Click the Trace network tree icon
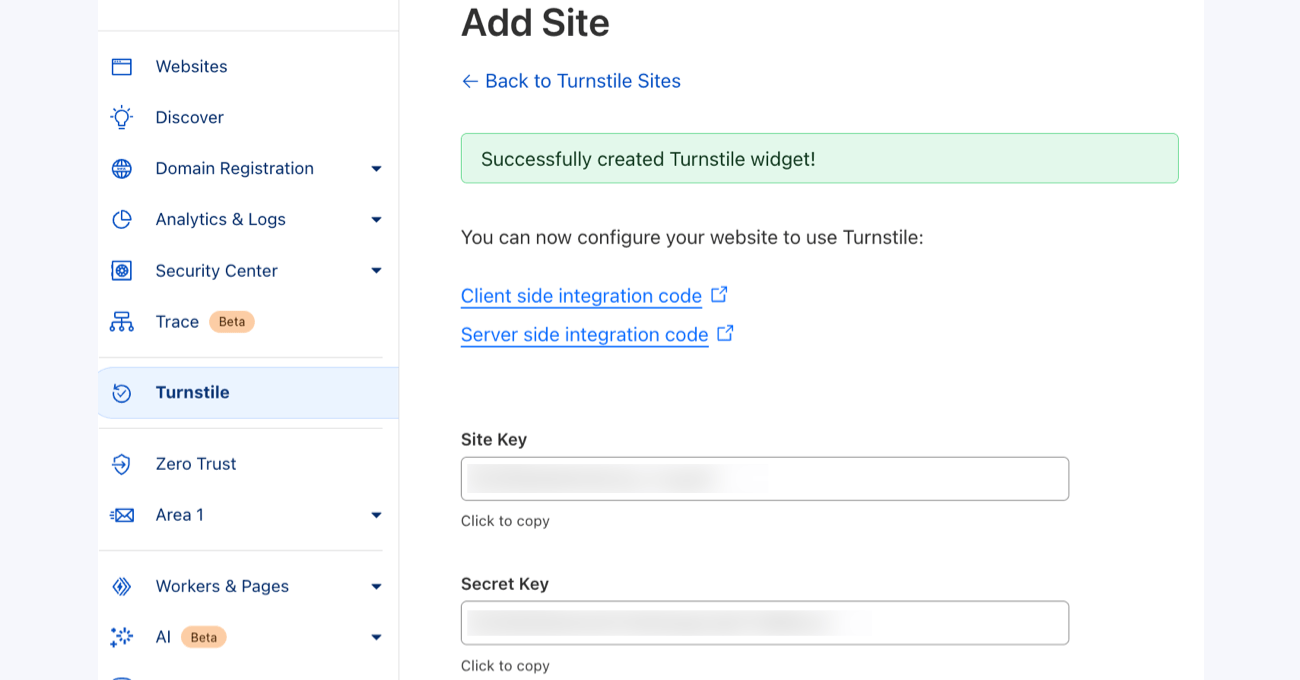Viewport: 1300px width, 680px height. (122, 322)
